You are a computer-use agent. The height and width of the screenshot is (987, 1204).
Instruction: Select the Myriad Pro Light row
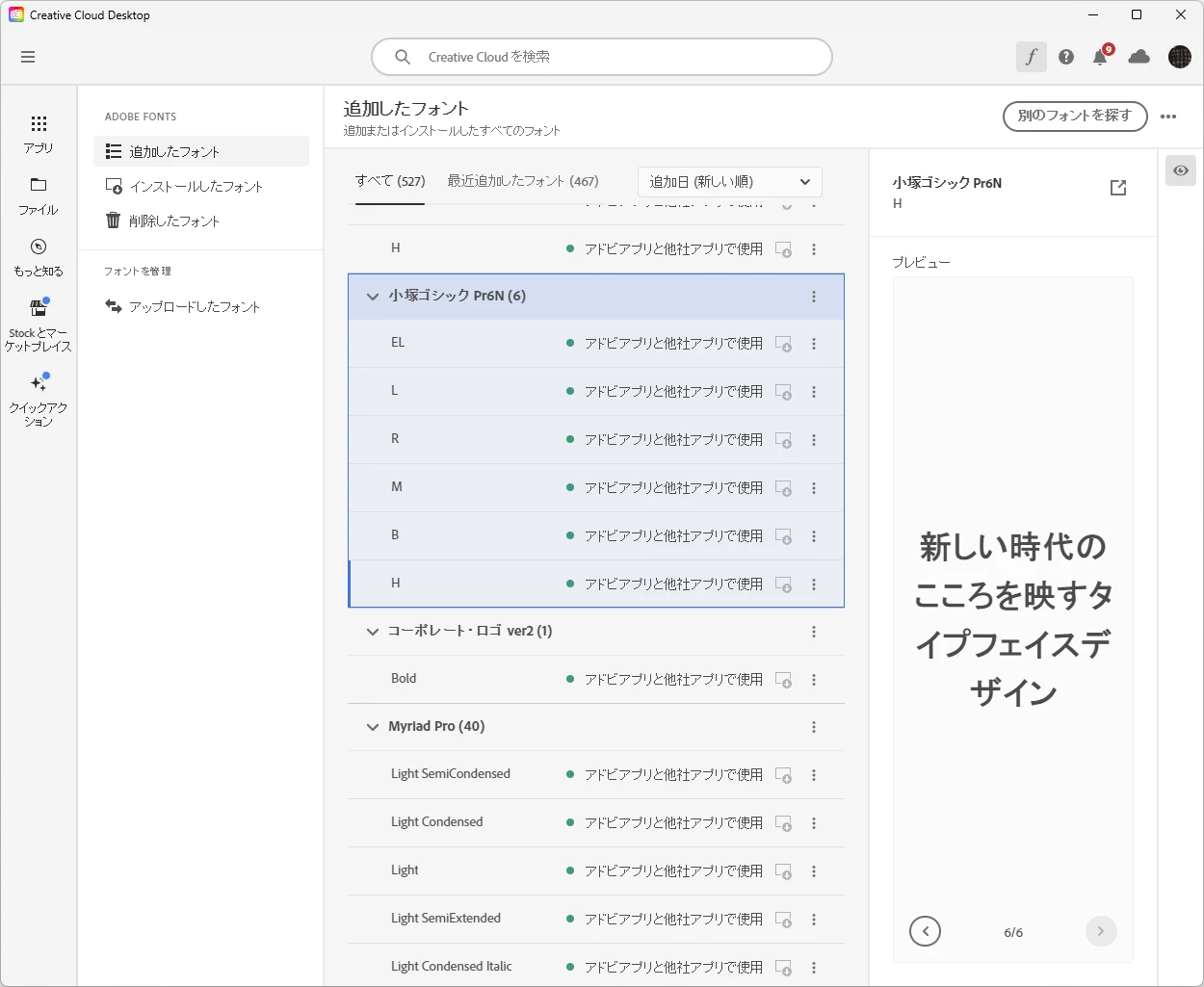(596, 870)
